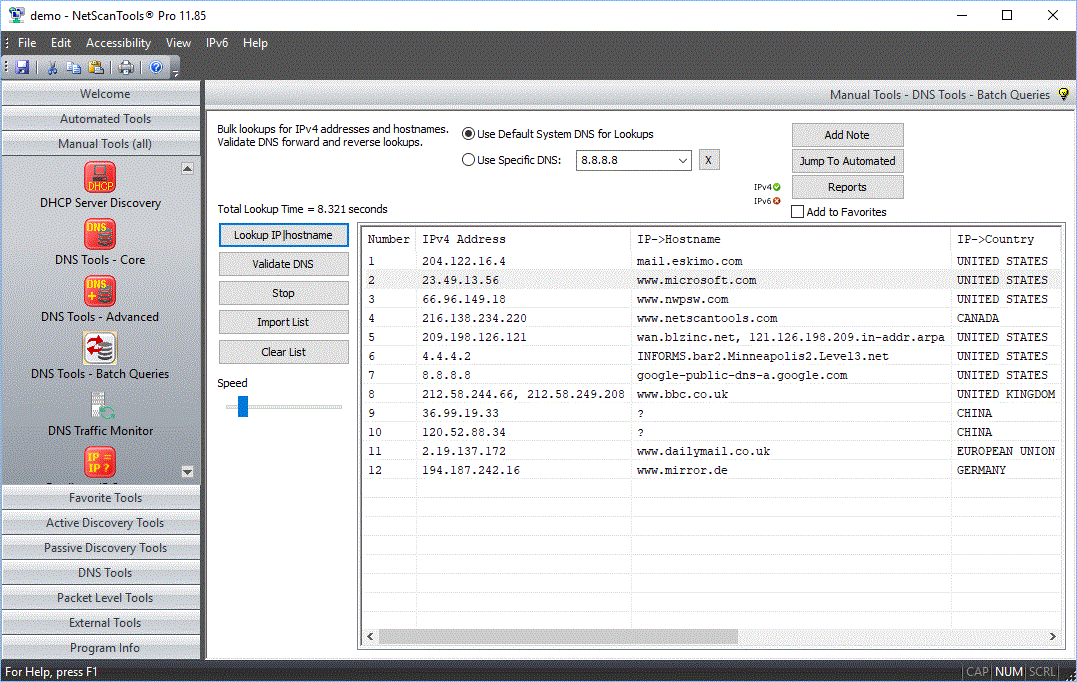The height and width of the screenshot is (682, 1077).
Task: Open the Accessibility menu
Action: (x=118, y=43)
